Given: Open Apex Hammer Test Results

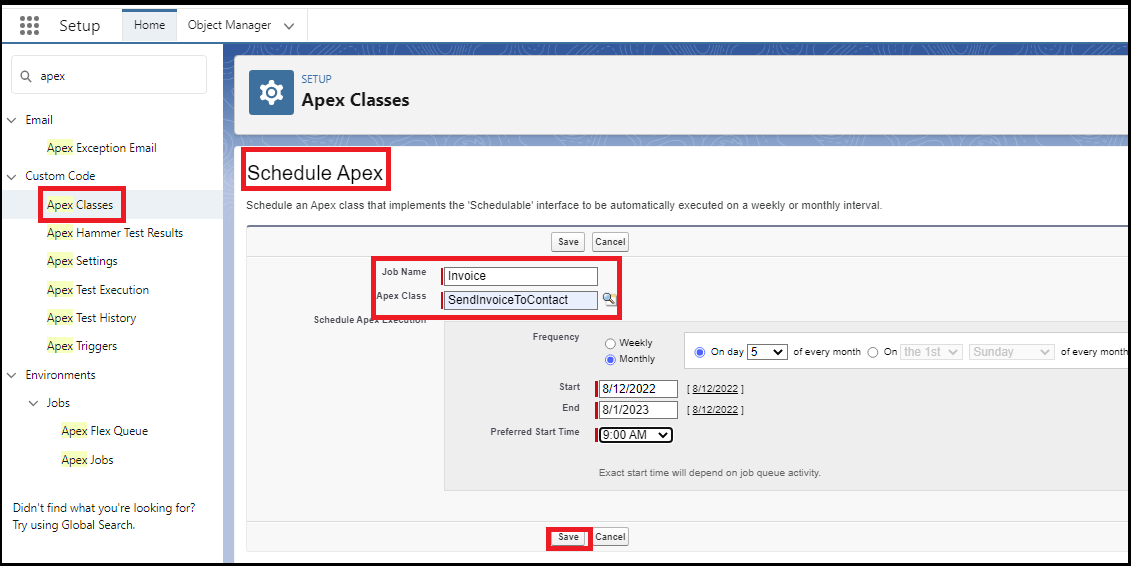Looking at the screenshot, I should pyautogui.click(x=115, y=233).
